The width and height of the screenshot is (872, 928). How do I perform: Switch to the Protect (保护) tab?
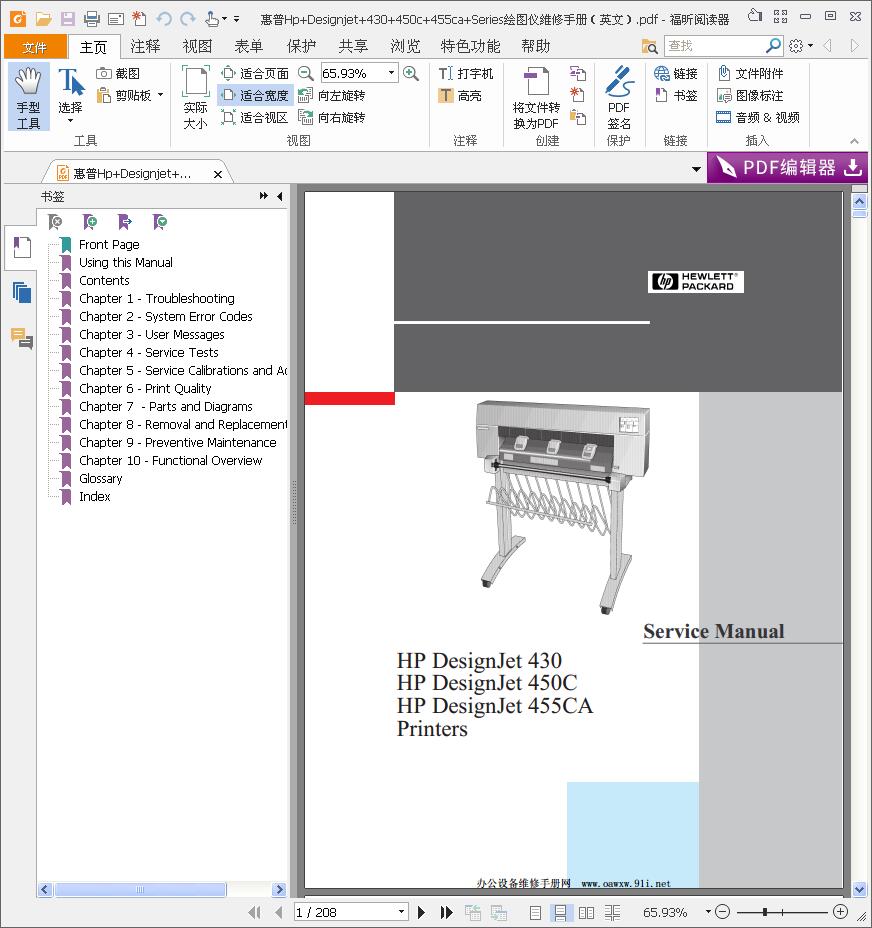click(x=301, y=46)
